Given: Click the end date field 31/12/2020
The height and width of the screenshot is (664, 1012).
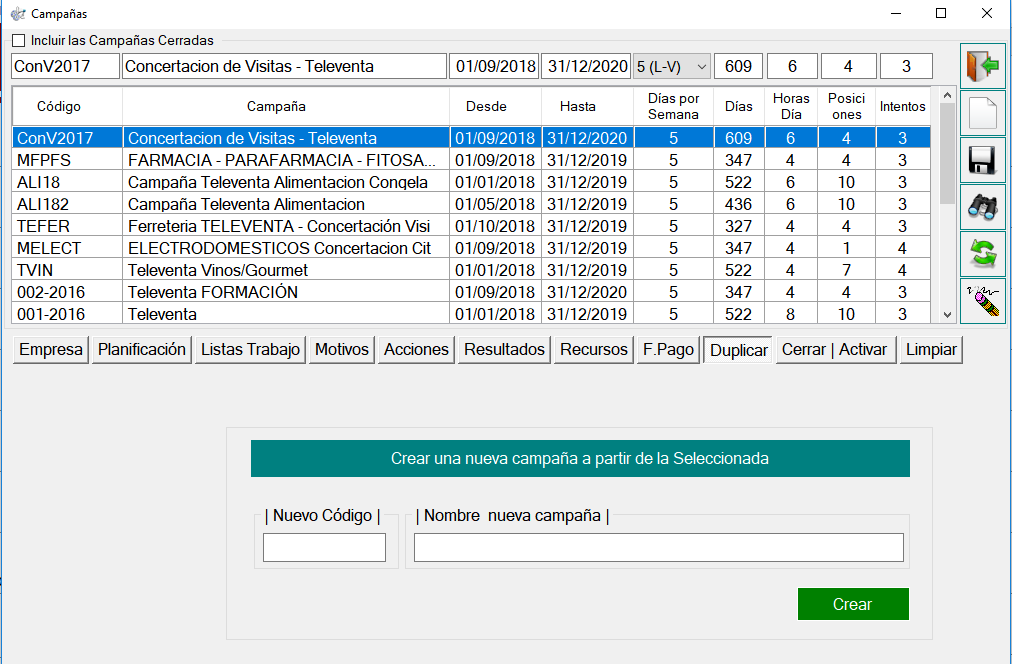Looking at the screenshot, I should (x=586, y=66).
